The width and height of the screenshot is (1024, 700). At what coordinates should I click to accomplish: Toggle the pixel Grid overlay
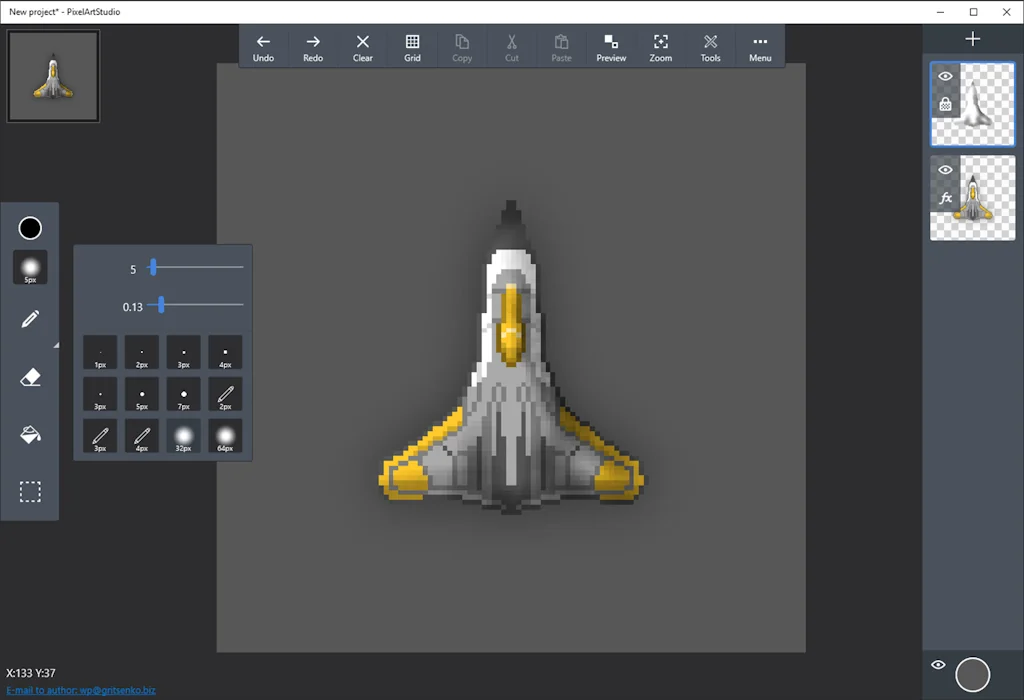412,46
